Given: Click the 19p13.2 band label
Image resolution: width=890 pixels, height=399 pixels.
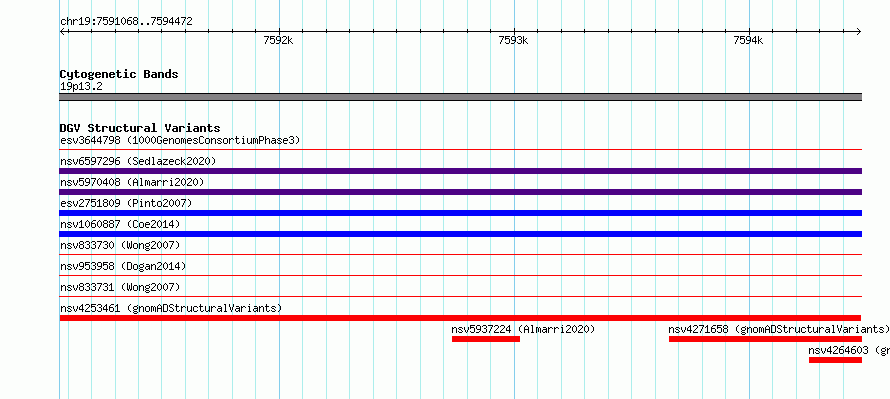Looking at the screenshot, I should (x=81, y=87).
